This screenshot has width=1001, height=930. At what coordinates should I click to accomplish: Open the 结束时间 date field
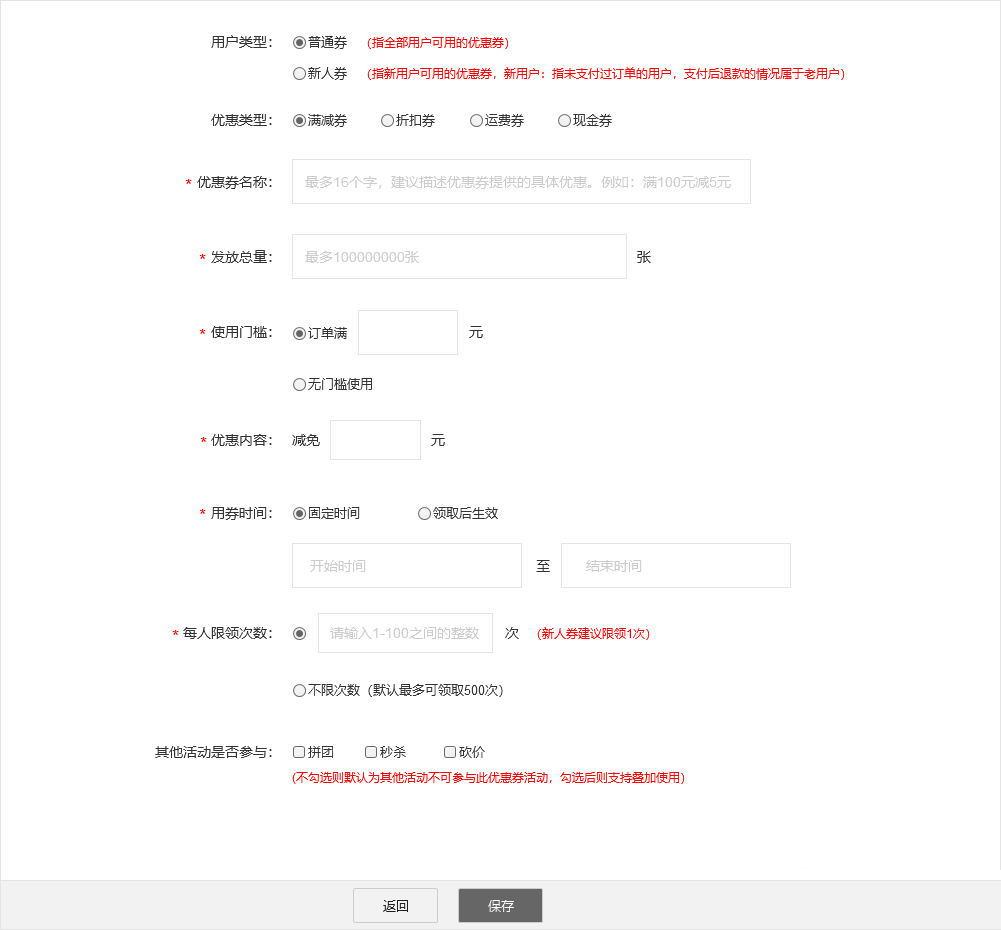point(675,566)
